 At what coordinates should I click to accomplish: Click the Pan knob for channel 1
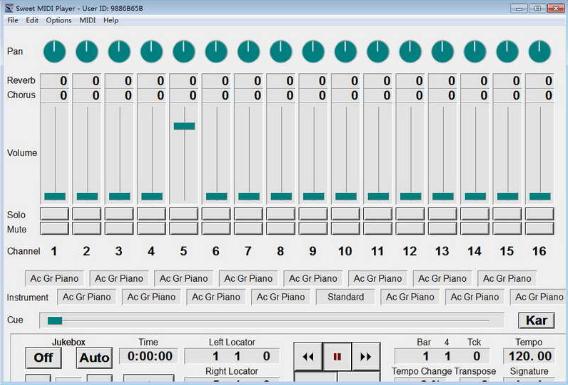click(55, 51)
